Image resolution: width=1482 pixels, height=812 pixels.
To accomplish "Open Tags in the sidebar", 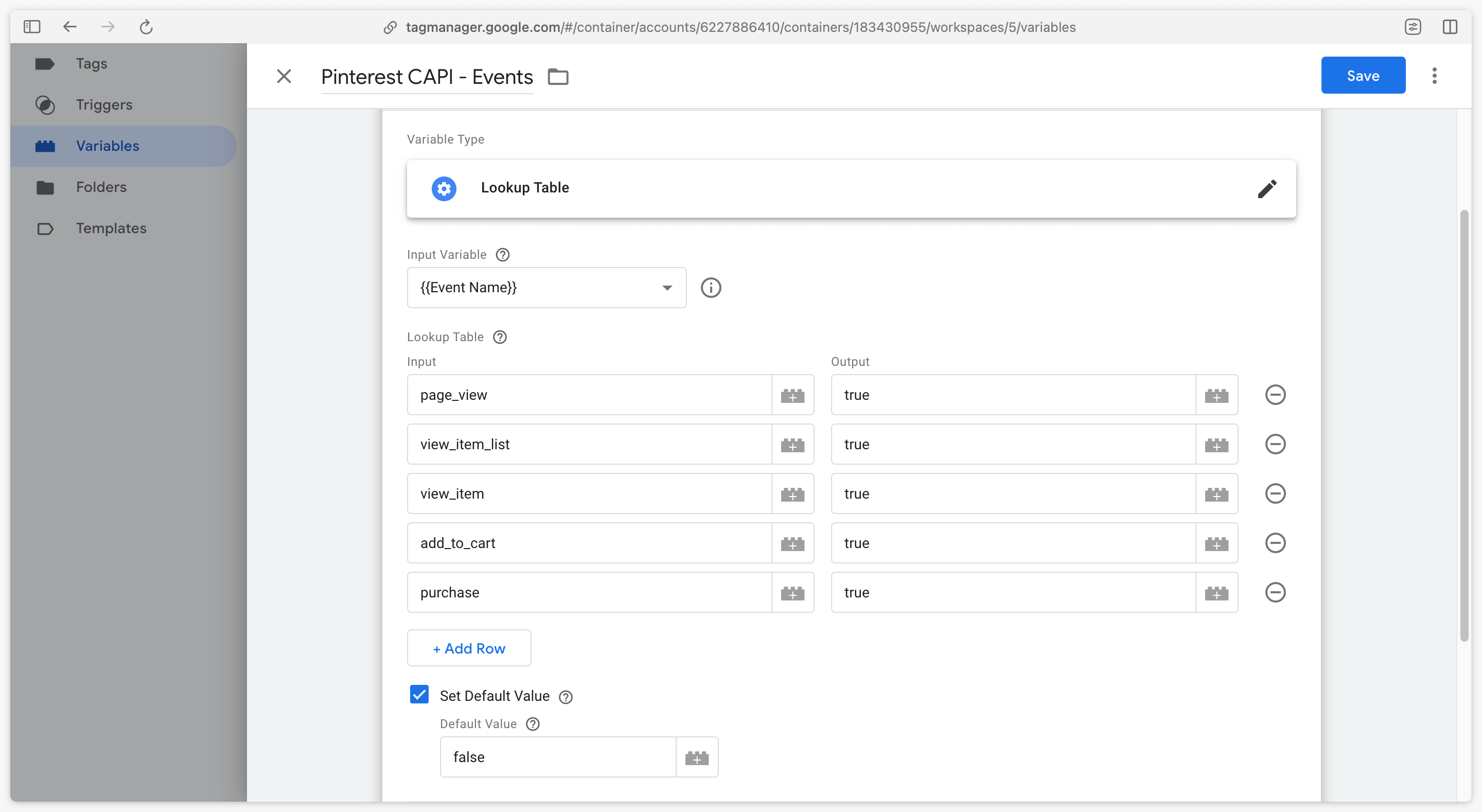I will pos(123,63).
